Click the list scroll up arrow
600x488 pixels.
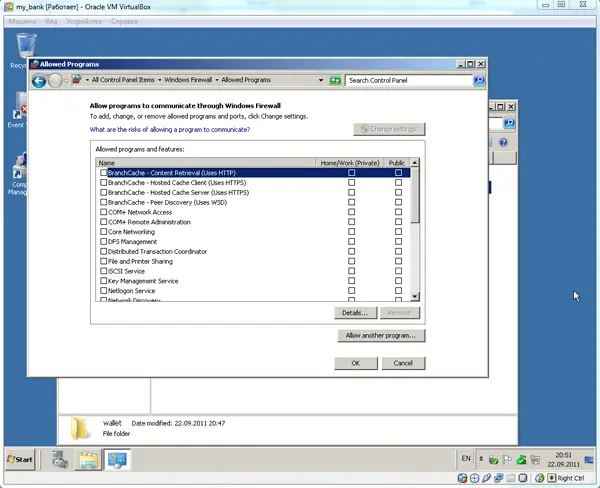pyautogui.click(x=415, y=163)
